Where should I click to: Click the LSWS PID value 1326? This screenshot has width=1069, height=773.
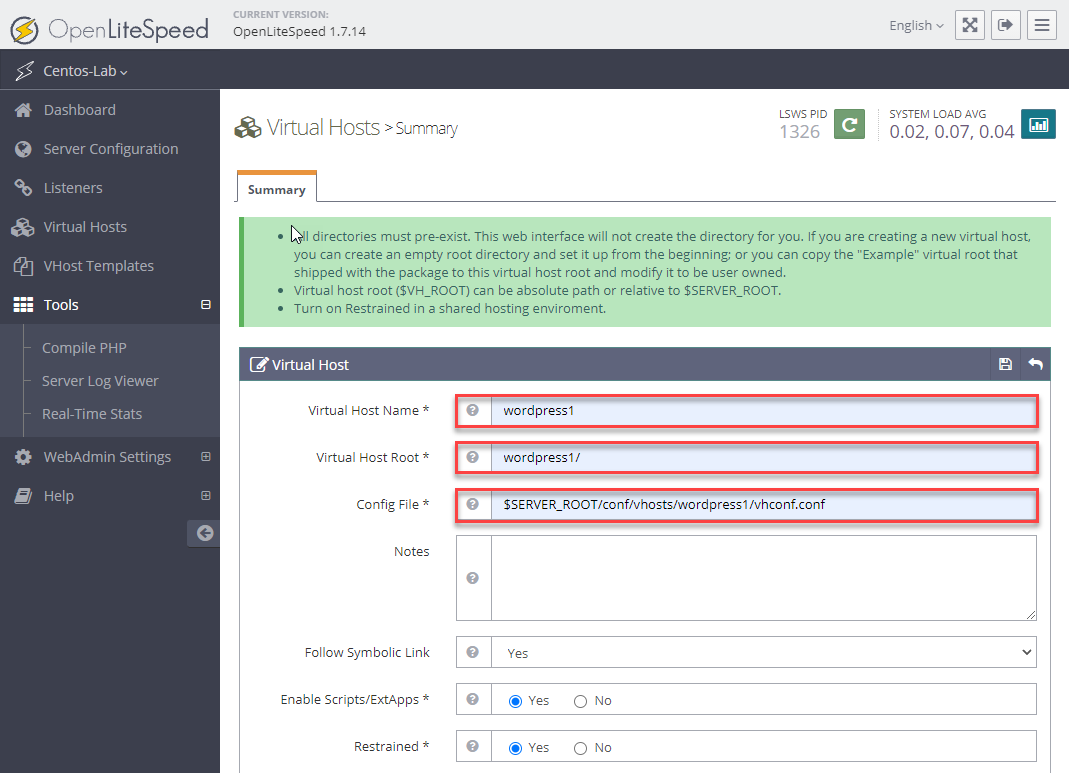799,132
